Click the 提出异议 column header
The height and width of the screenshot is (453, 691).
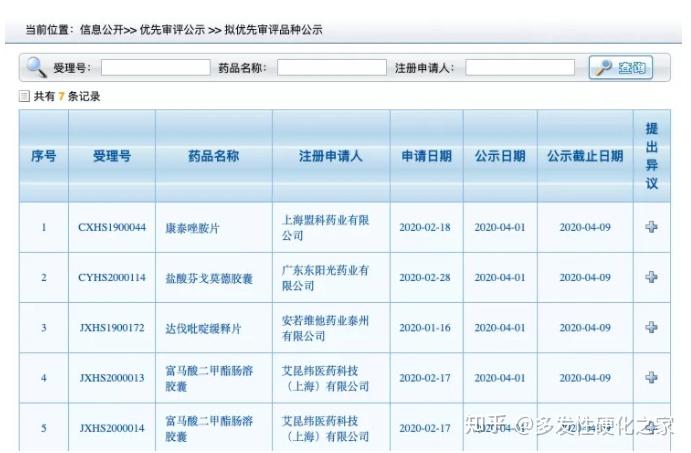click(652, 156)
